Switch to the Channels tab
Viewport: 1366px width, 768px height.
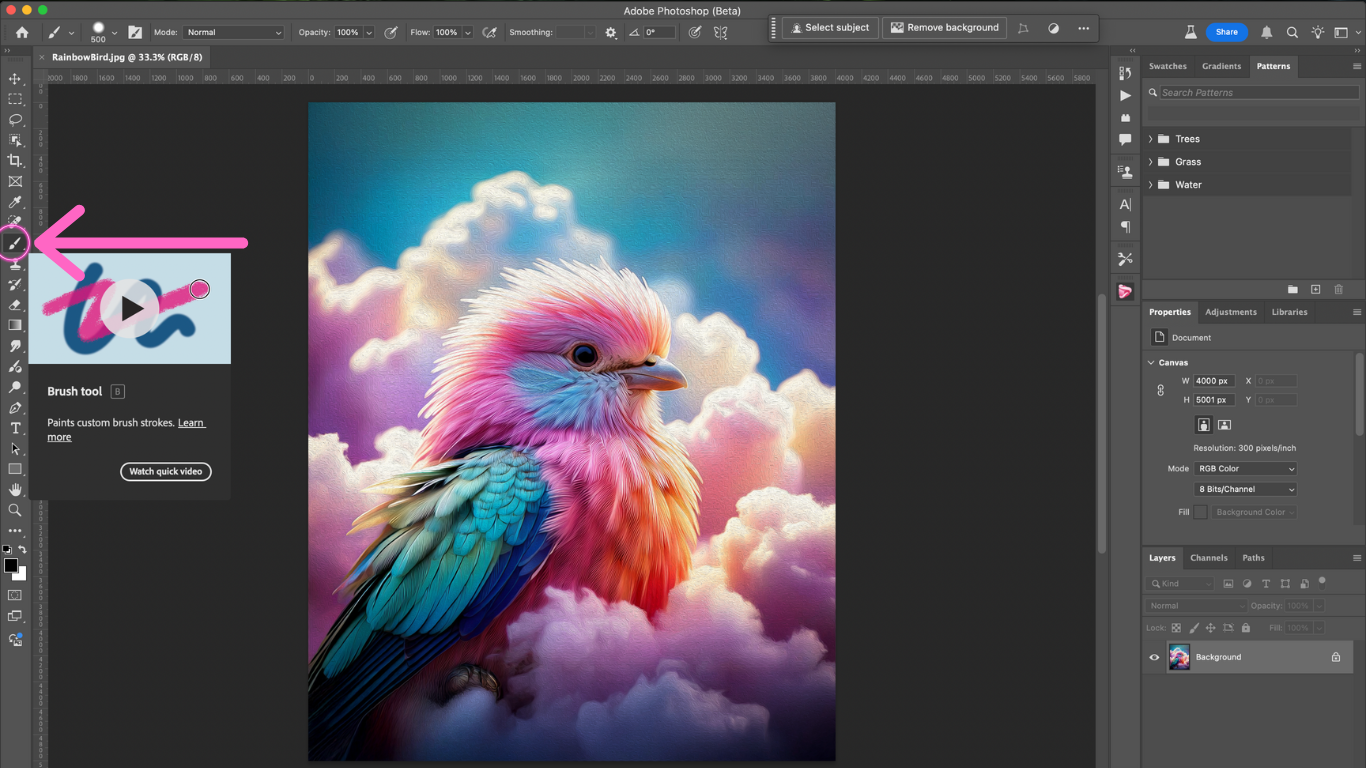[x=1208, y=558]
